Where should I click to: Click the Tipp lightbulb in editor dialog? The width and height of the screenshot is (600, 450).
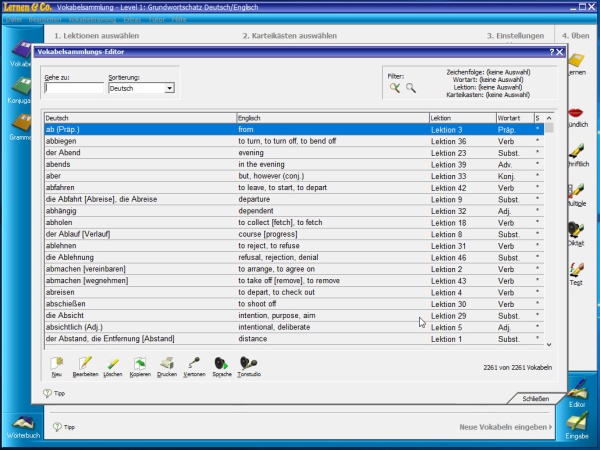point(47,393)
